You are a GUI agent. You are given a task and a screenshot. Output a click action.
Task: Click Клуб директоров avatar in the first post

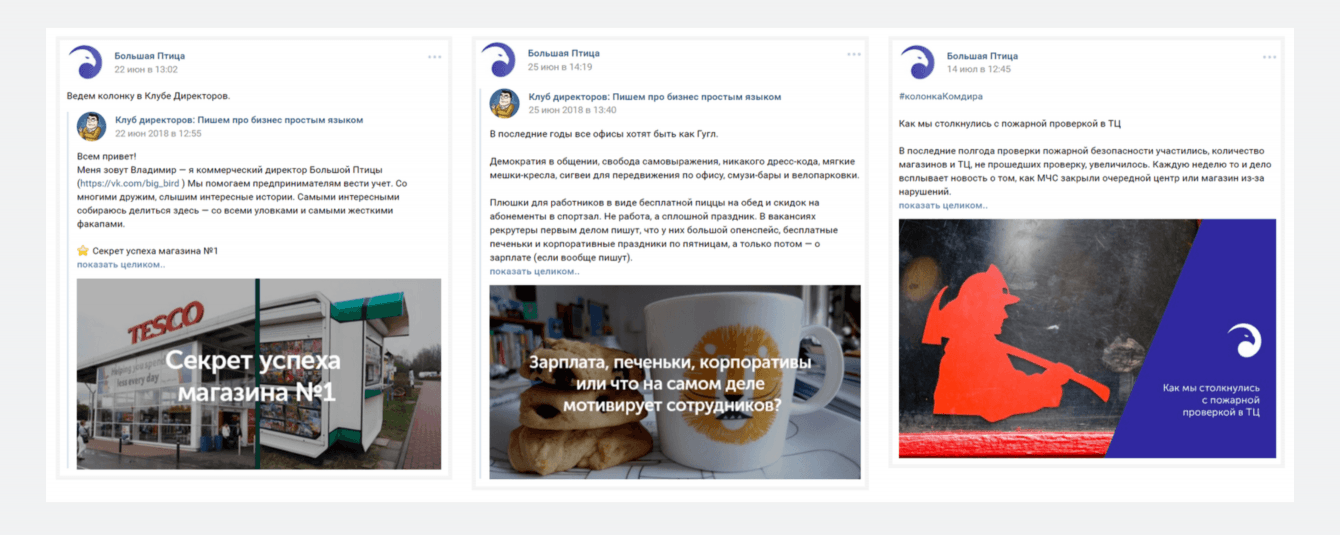click(92, 126)
